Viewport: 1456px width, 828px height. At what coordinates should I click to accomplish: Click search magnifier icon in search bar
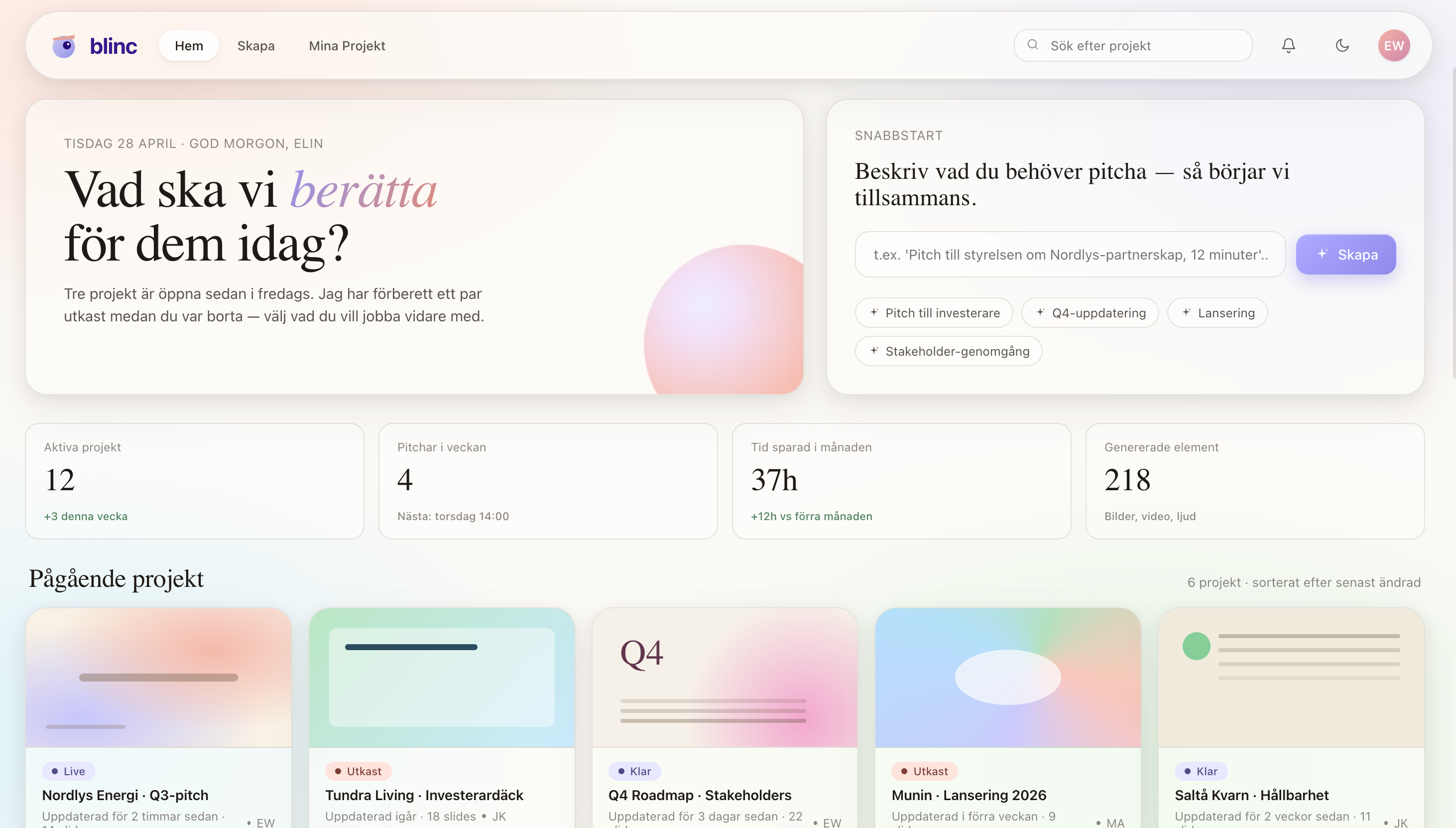(x=1033, y=45)
